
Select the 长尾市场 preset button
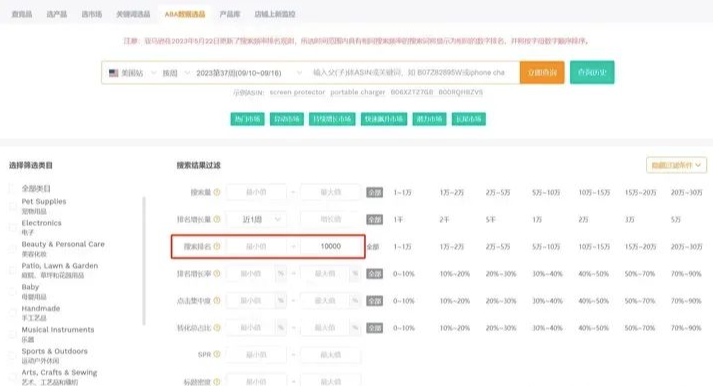468,119
